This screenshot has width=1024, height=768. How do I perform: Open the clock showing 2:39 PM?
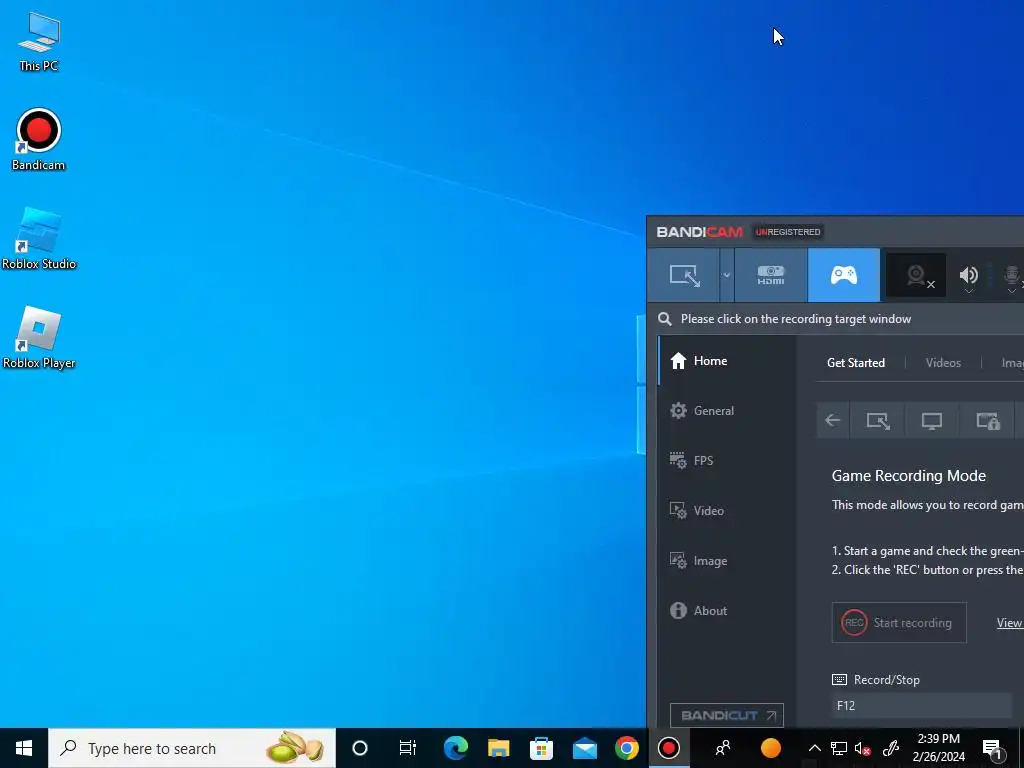(x=938, y=748)
